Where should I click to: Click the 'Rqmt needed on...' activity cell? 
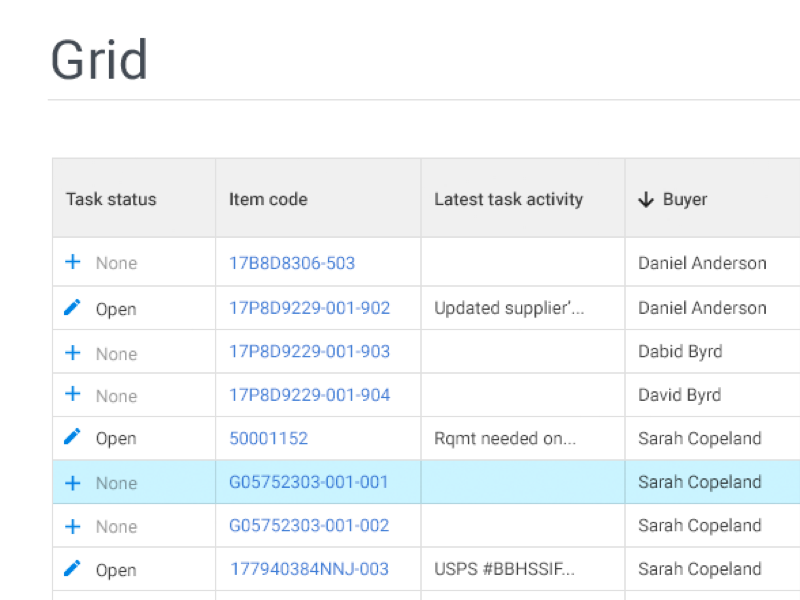pos(505,439)
